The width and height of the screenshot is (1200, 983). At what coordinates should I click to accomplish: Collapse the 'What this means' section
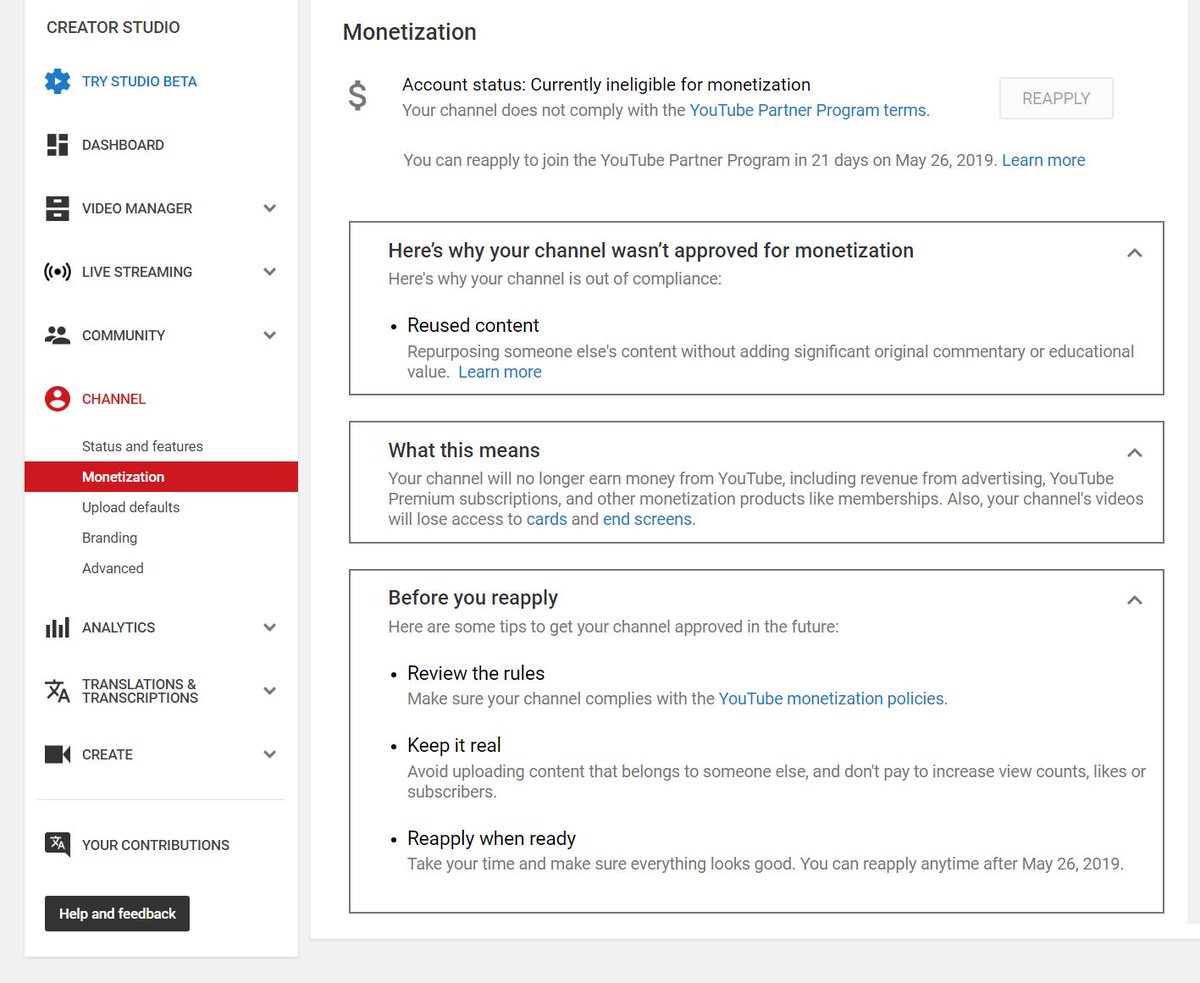[x=1134, y=453]
